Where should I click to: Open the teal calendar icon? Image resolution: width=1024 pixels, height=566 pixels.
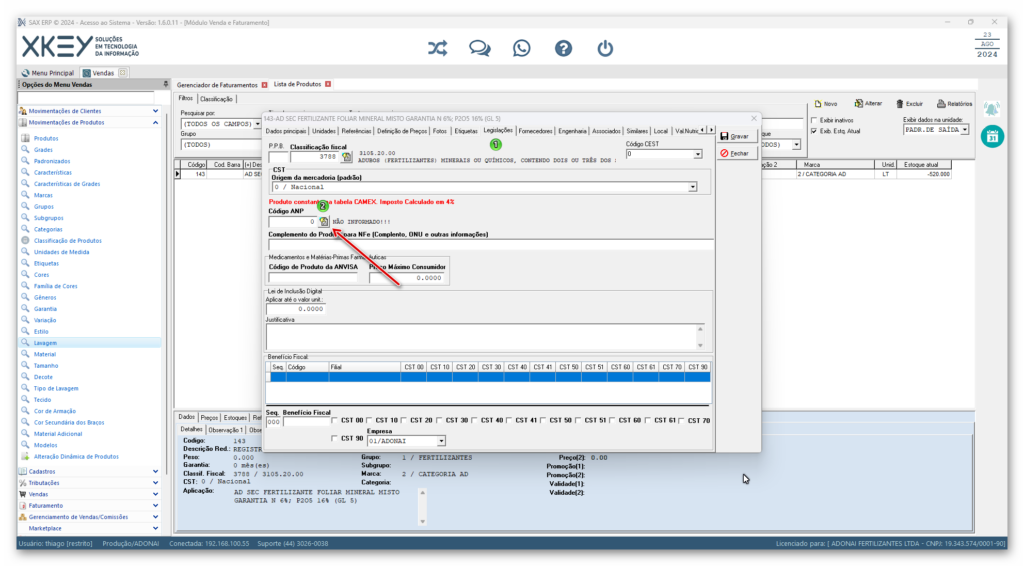point(992,136)
